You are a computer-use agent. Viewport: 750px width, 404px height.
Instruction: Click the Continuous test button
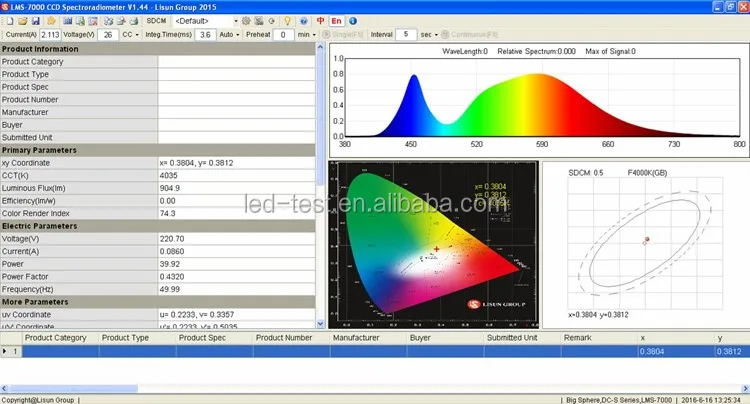[x=470, y=34]
